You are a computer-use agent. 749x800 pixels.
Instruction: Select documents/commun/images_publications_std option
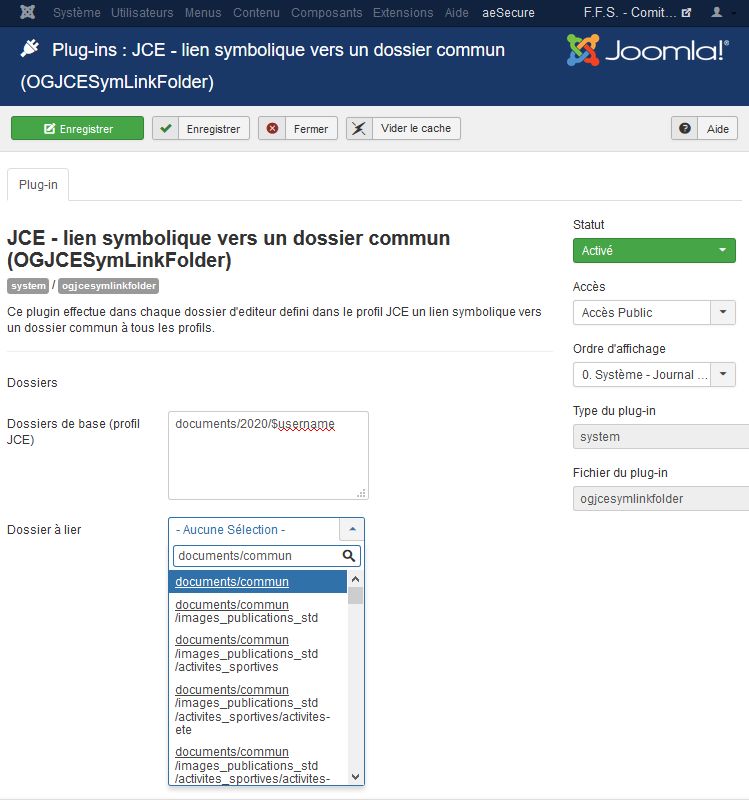(258, 611)
